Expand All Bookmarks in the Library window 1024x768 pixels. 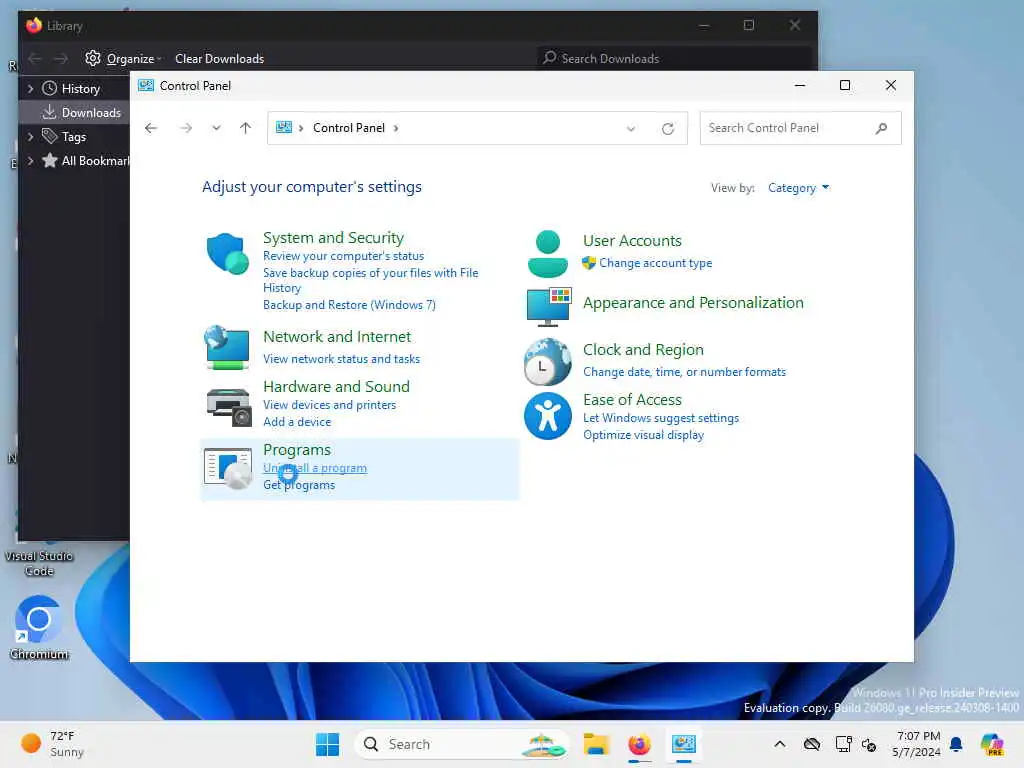pos(30,161)
